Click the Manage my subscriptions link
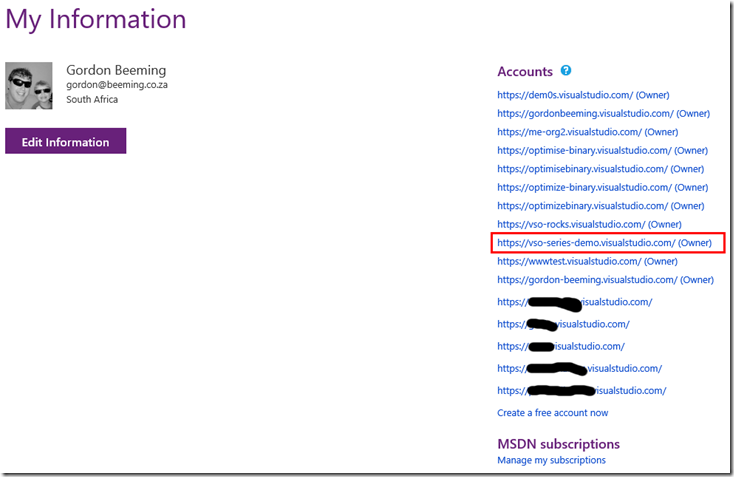 pyautogui.click(x=551, y=460)
